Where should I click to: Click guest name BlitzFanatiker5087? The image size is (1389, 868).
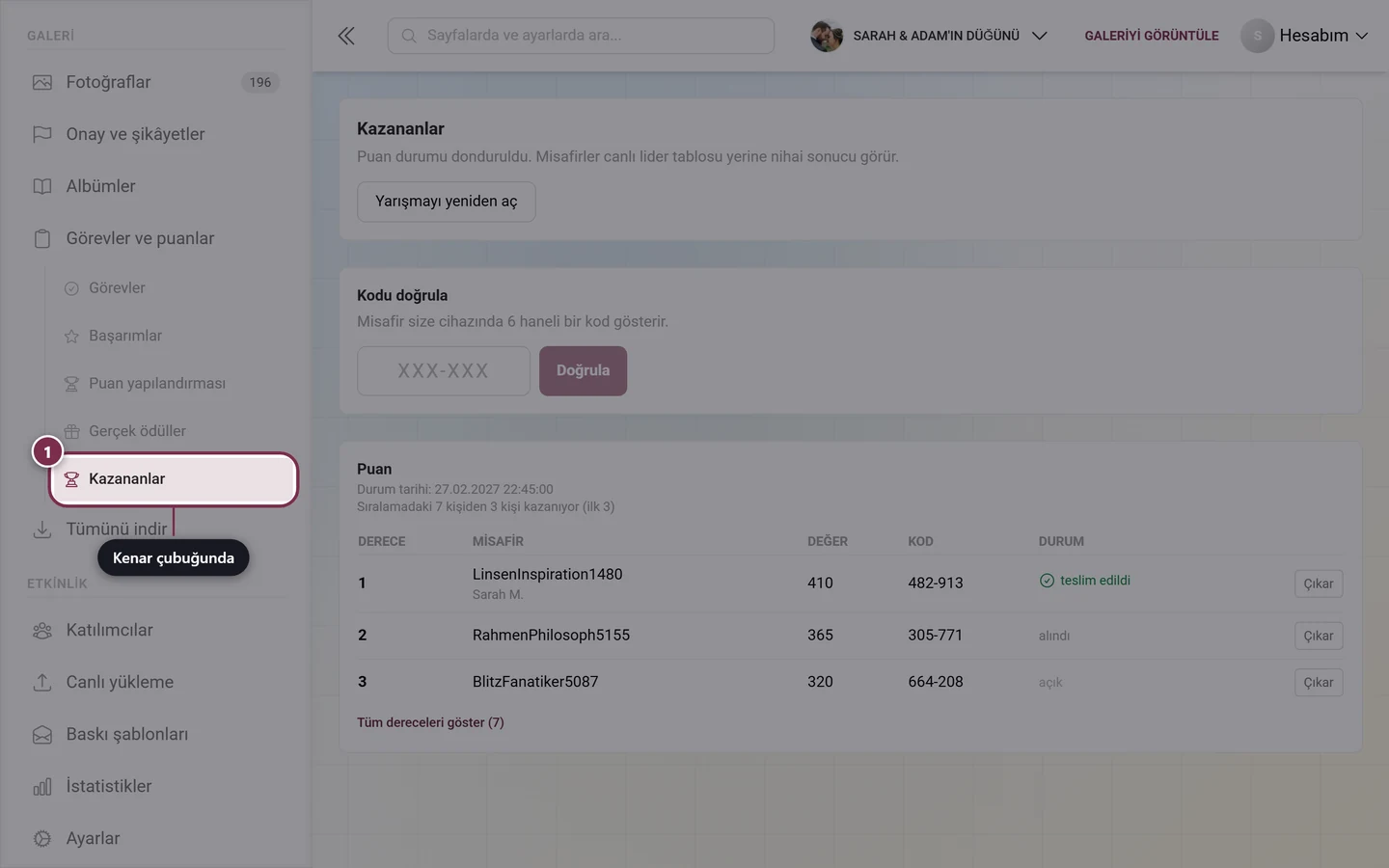(x=535, y=682)
